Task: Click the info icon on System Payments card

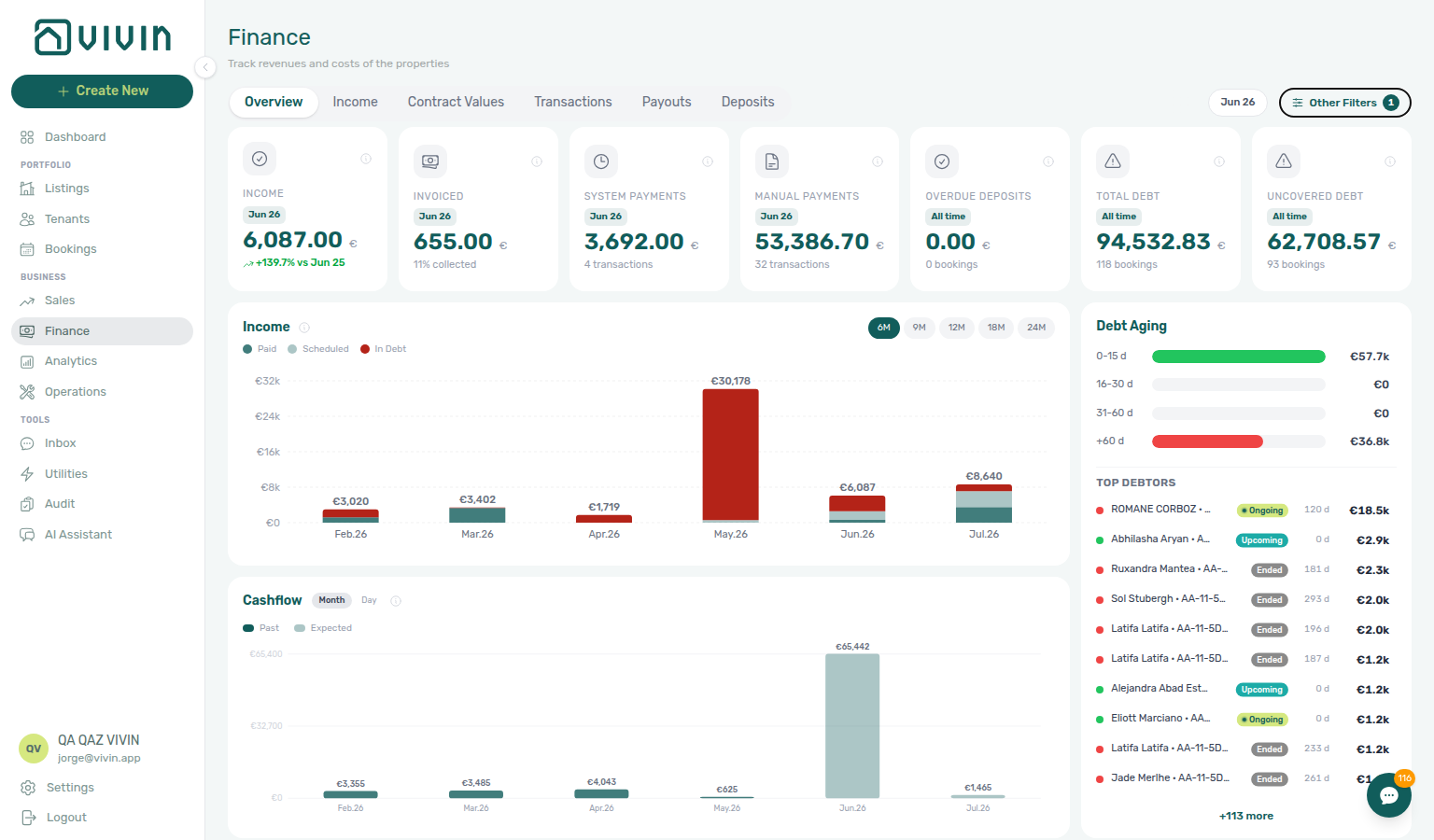Action: 708,161
